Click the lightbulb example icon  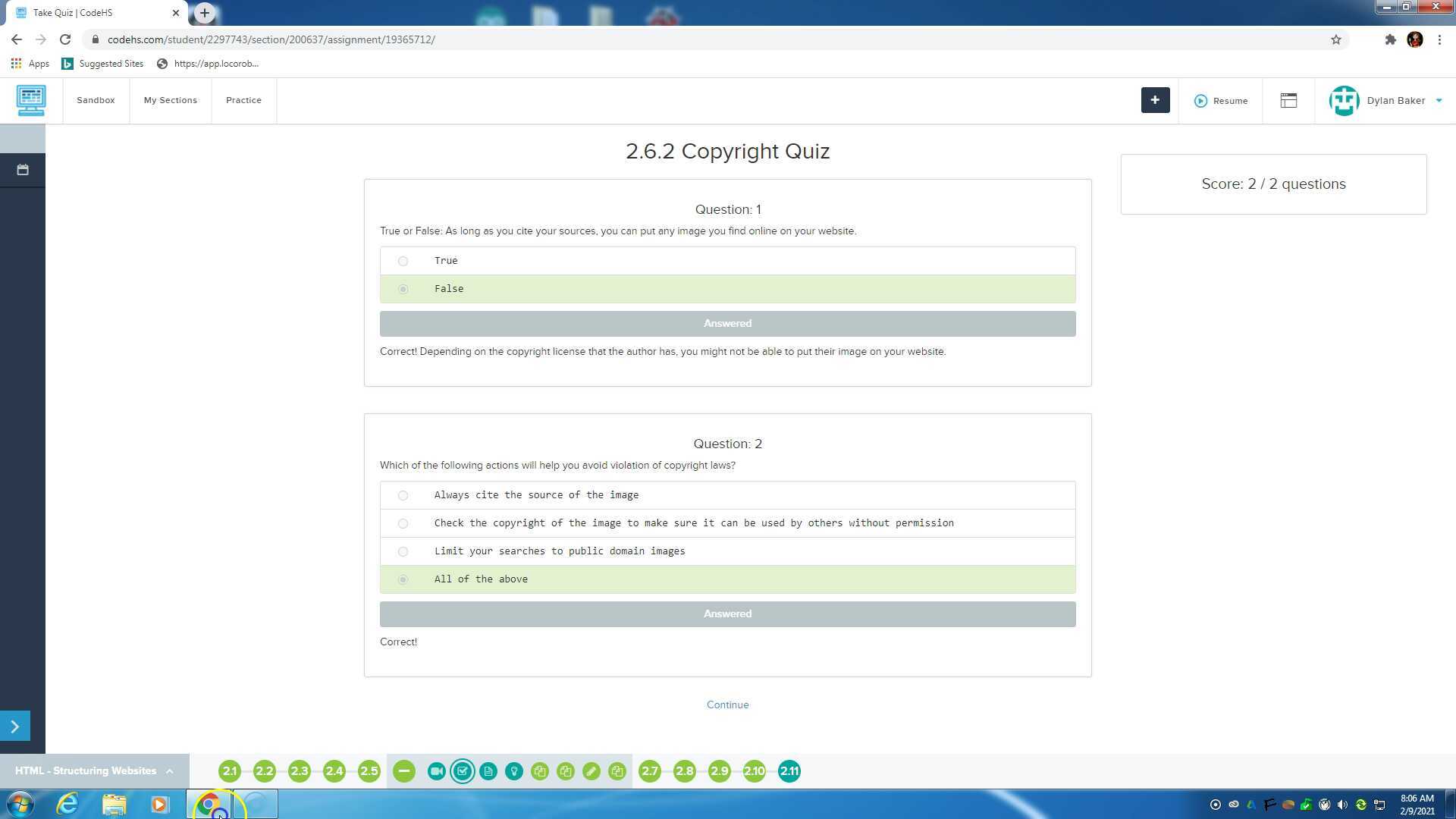[515, 770]
